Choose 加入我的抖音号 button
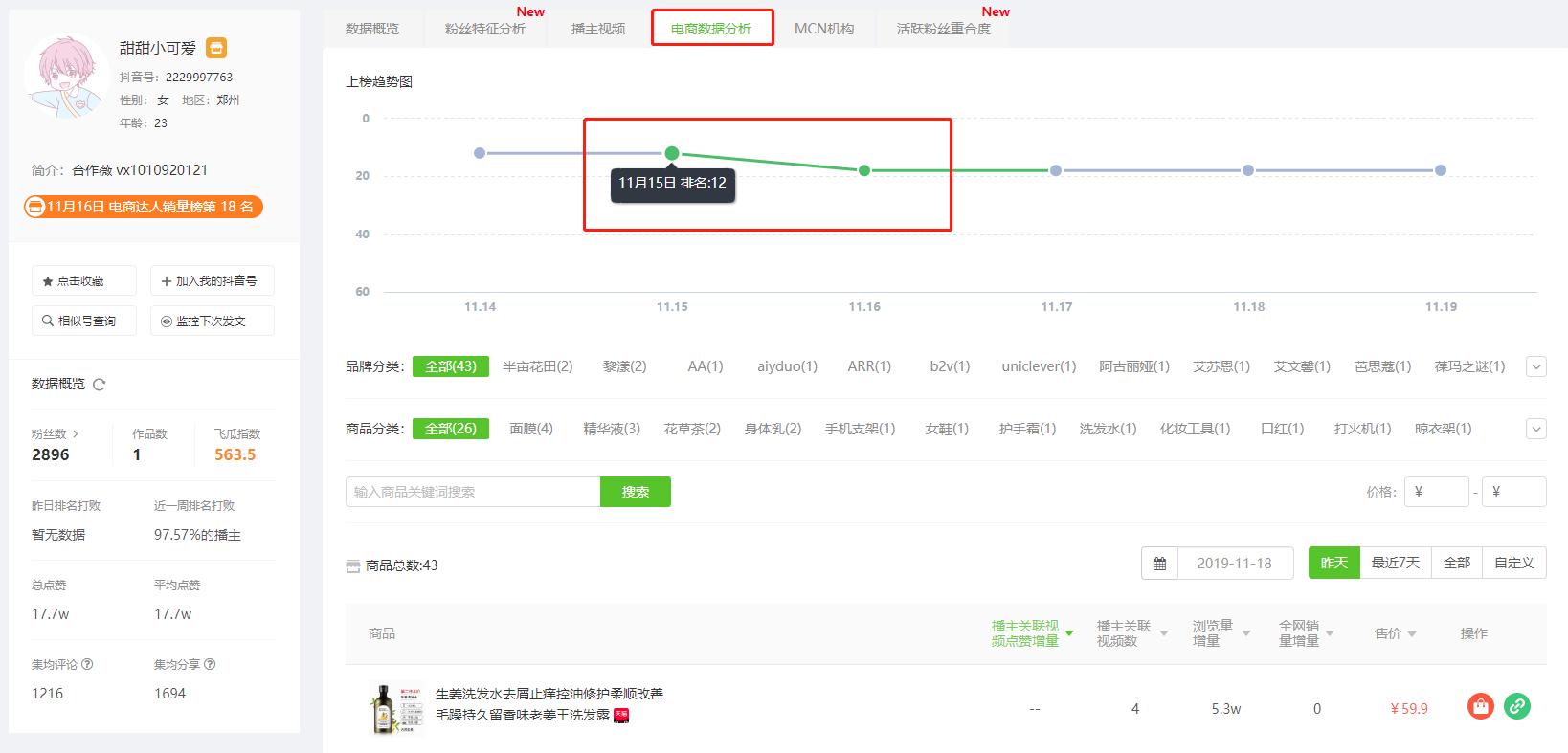The height and width of the screenshot is (753, 1568). (x=213, y=281)
